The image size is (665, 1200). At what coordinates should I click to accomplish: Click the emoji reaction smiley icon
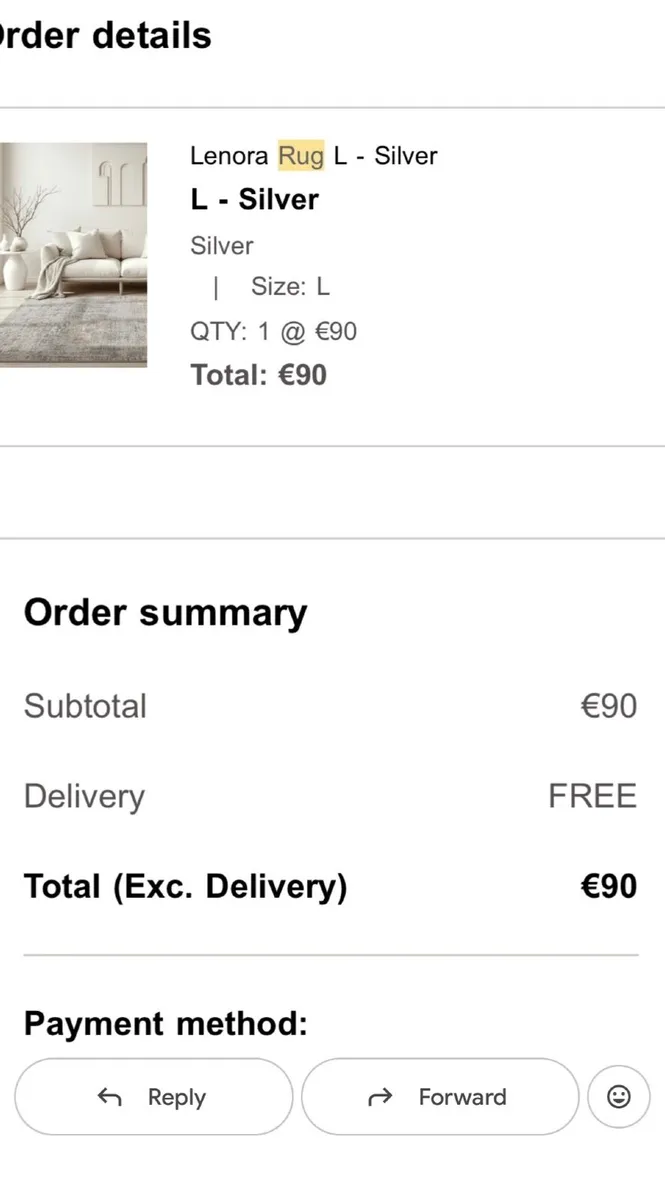[619, 1097]
